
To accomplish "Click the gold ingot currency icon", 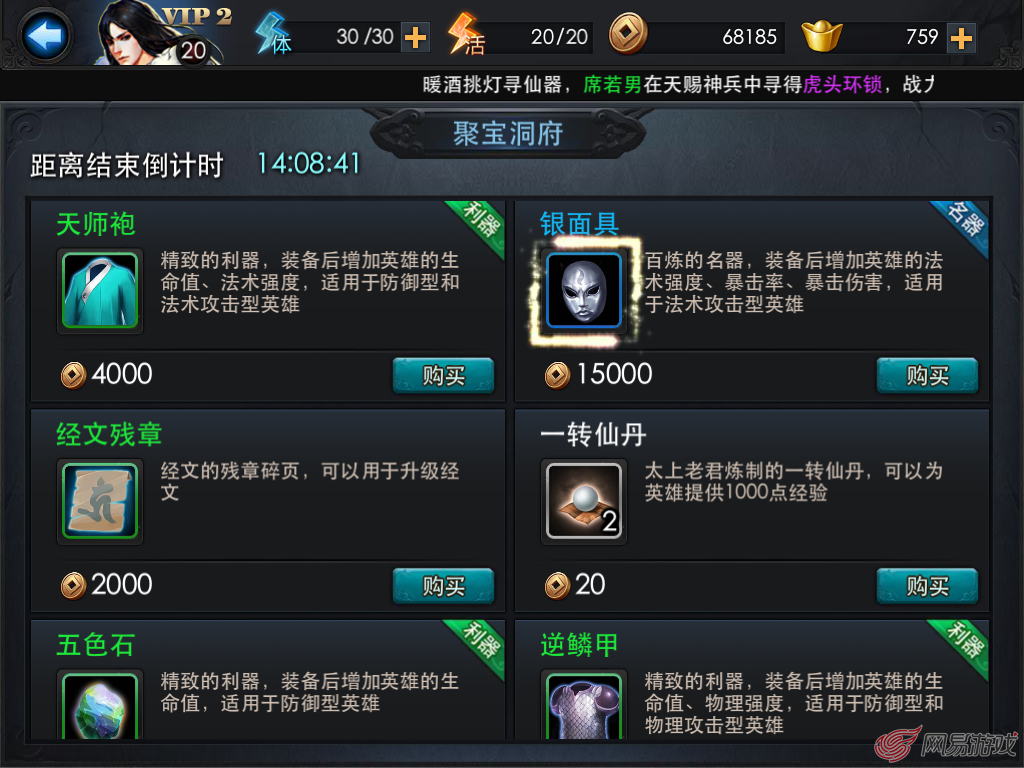I will click(x=822, y=35).
